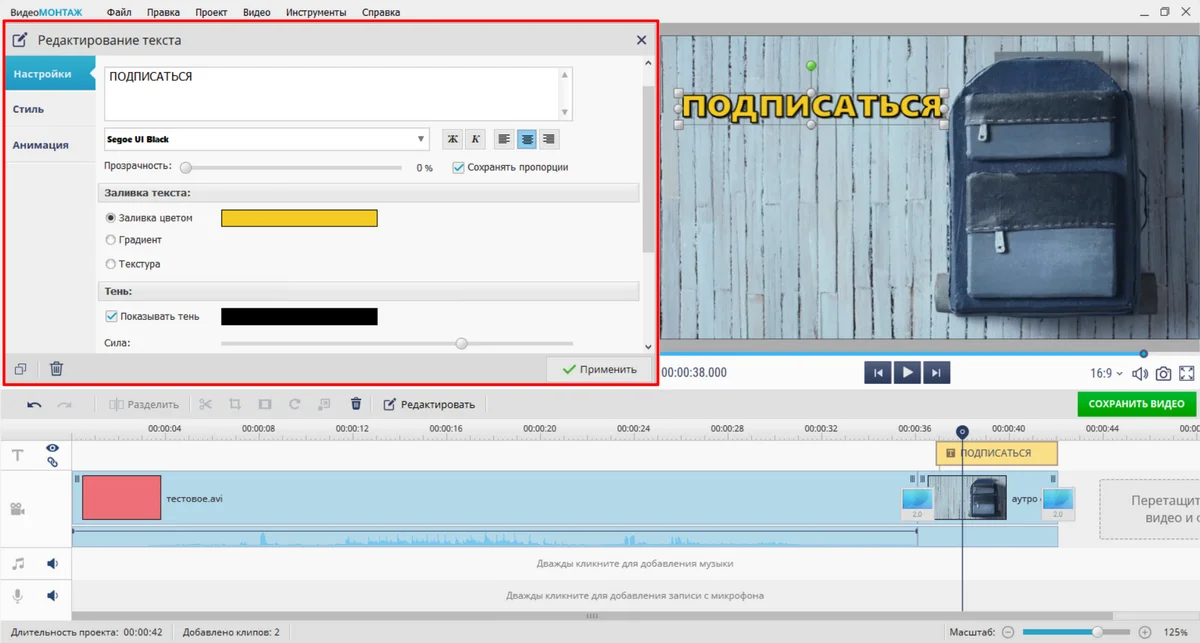Screen dimensions: 1200x643
Task: Expand the 16:9 aspect ratio dropdown
Action: coord(1105,373)
